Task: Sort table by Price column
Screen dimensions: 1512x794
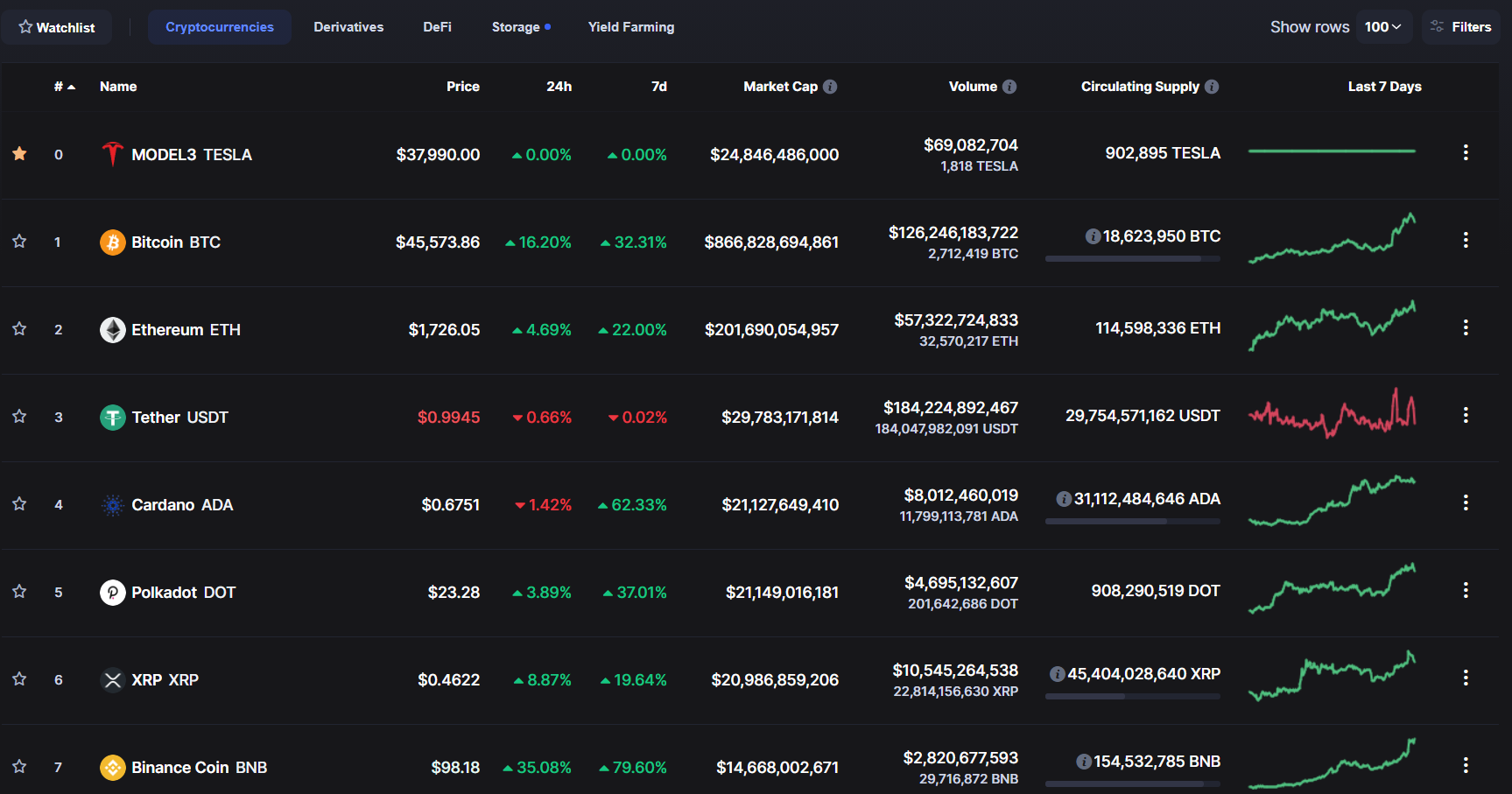Action: pyautogui.click(x=462, y=87)
